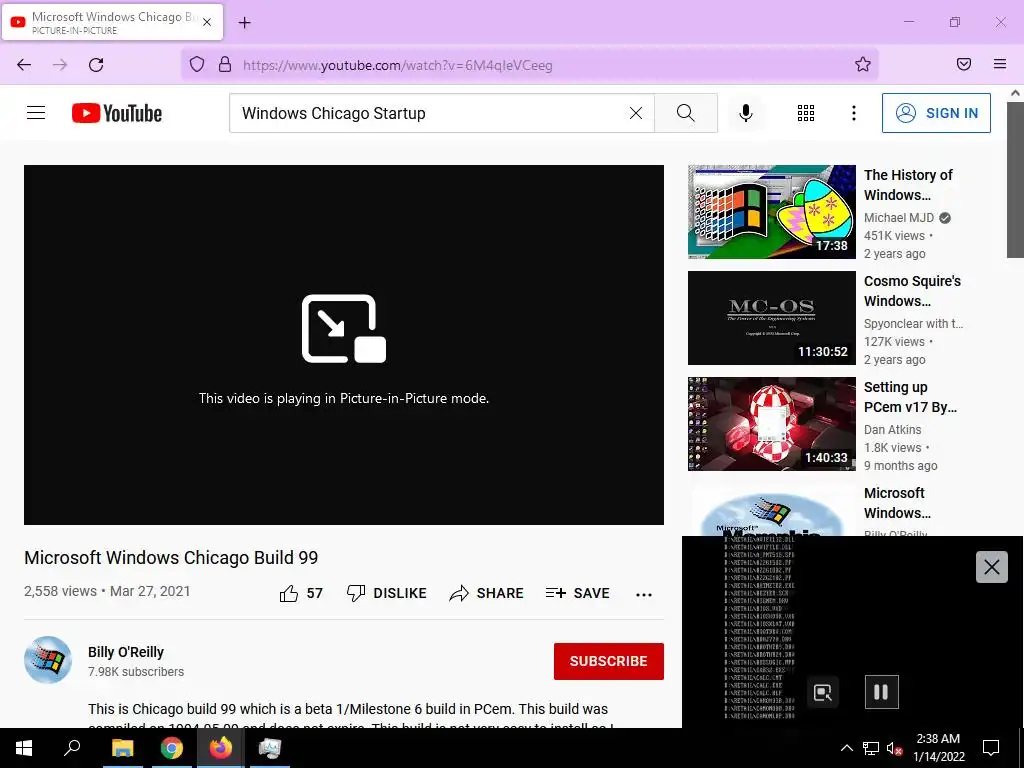Viewport: 1024px width, 768px height.
Task: Click the network tray icon
Action: (871, 749)
